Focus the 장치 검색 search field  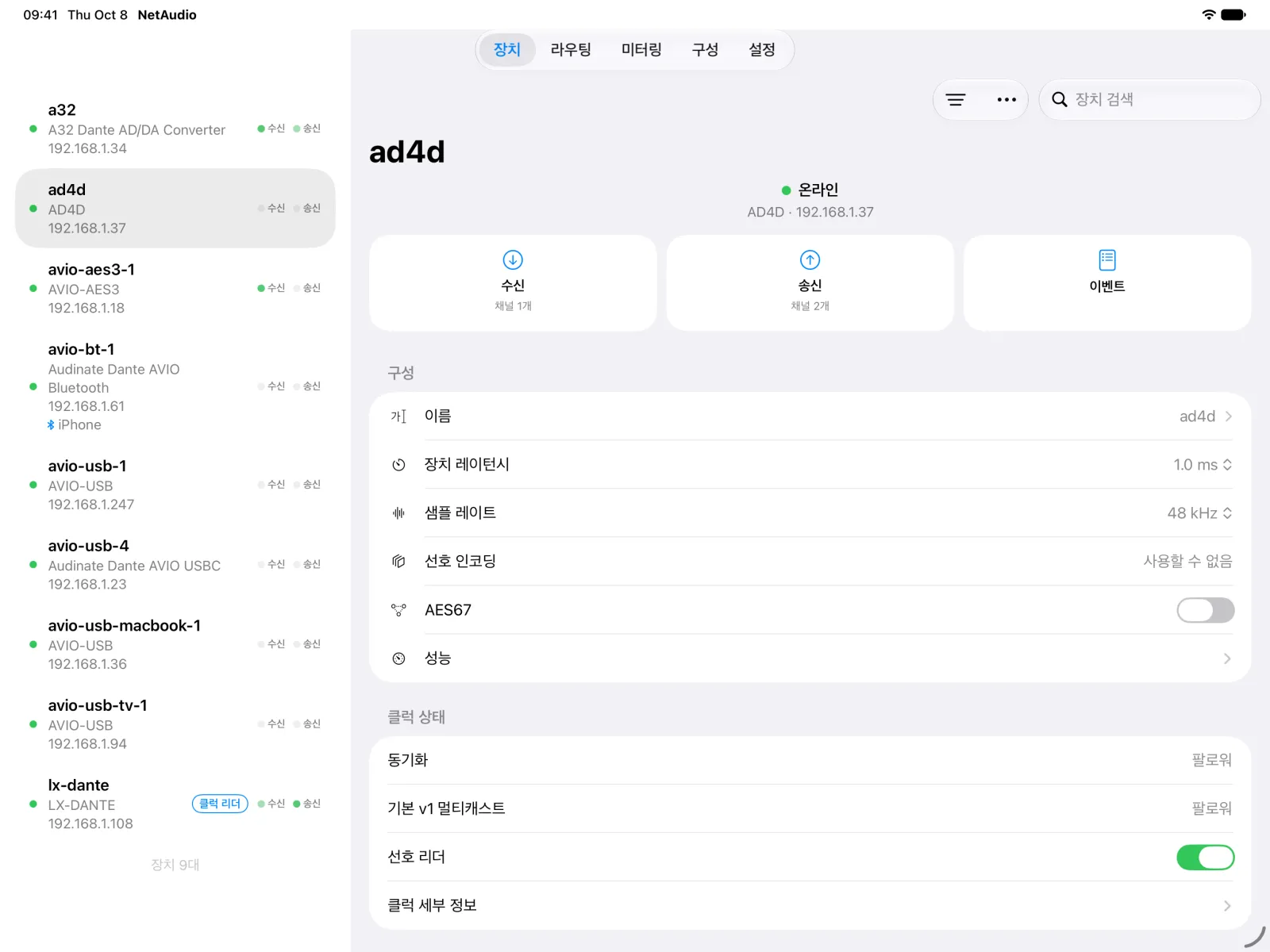(x=1149, y=100)
